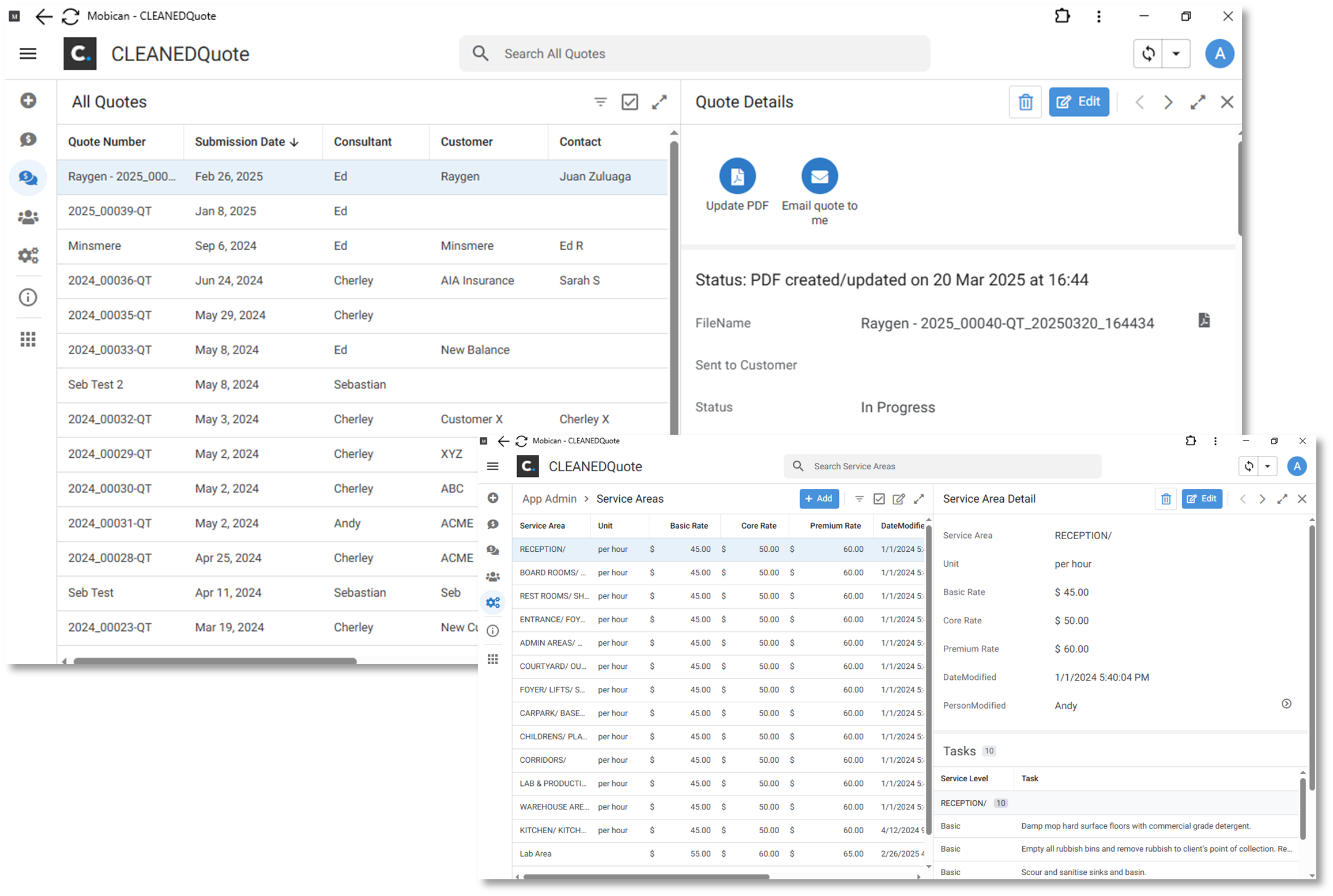The width and height of the screenshot is (1333, 896).
Task: Open the hamburger menu in top window
Action: (28, 54)
